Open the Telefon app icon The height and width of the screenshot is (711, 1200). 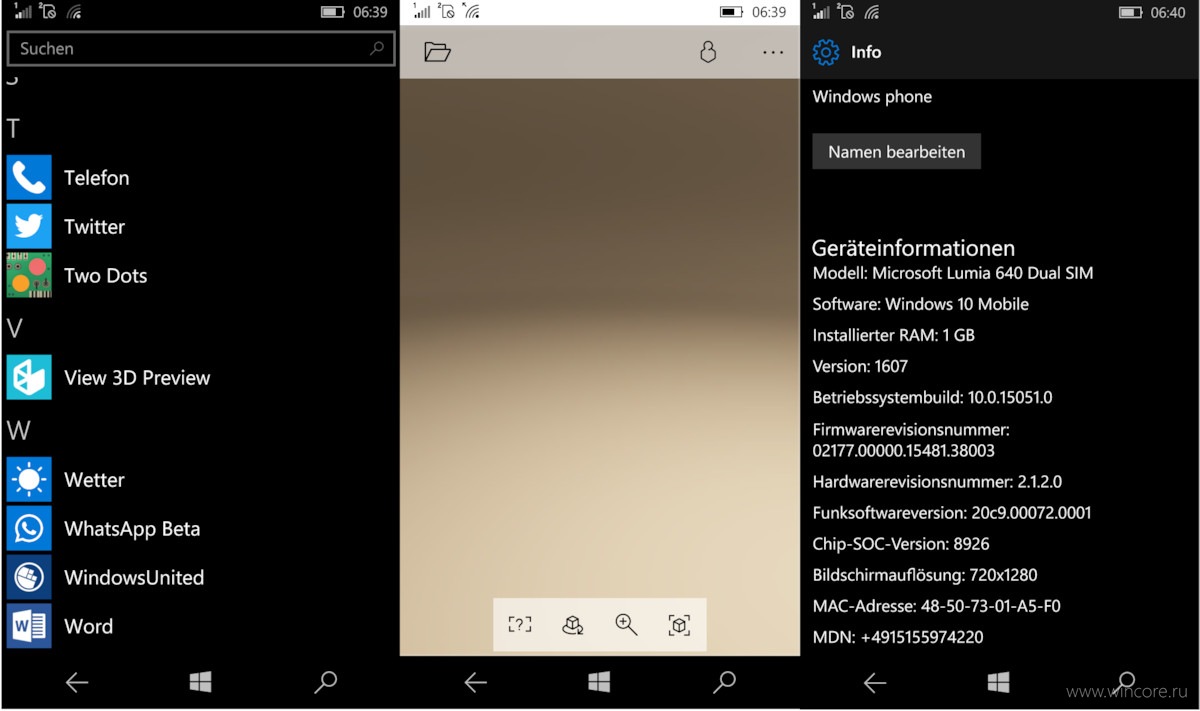point(29,178)
